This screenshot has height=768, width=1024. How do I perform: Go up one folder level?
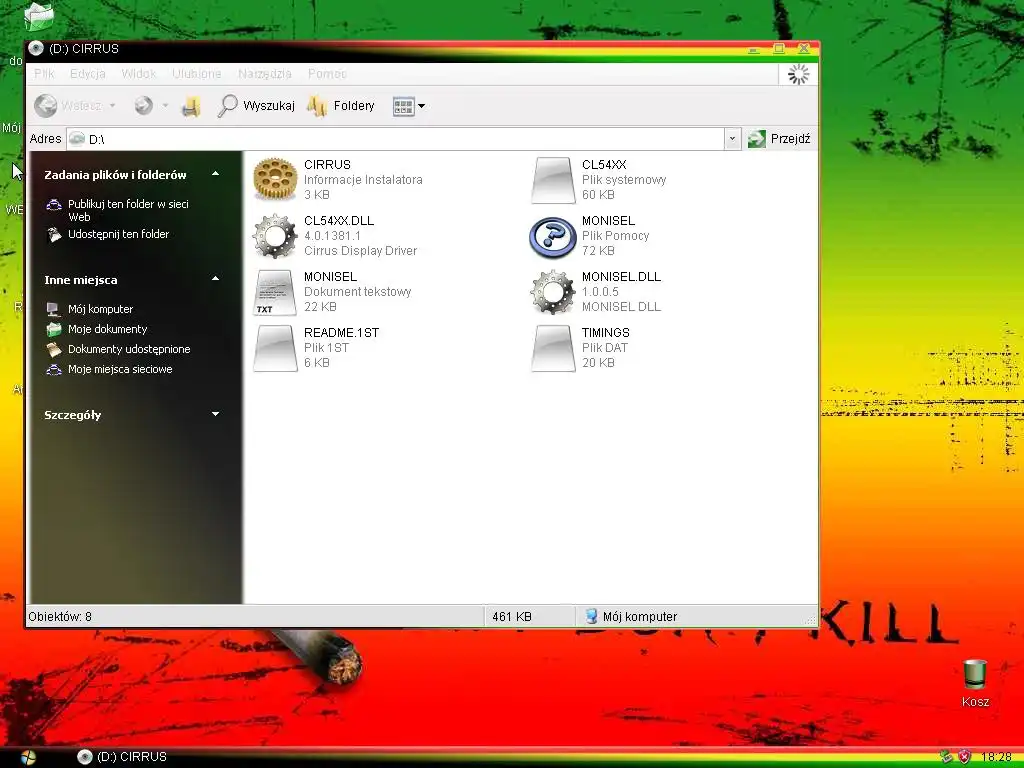(191, 106)
